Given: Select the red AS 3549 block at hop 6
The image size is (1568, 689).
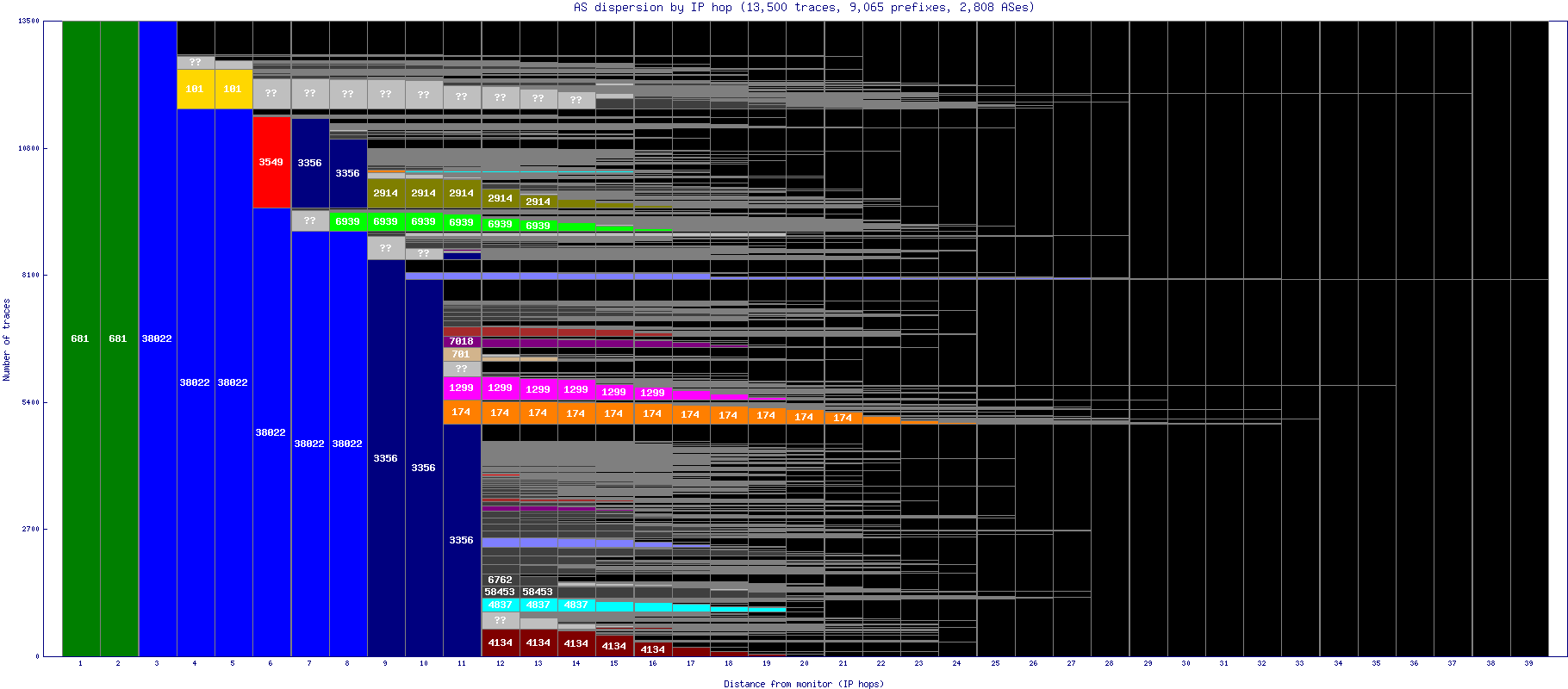Looking at the screenshot, I should coord(271,162).
